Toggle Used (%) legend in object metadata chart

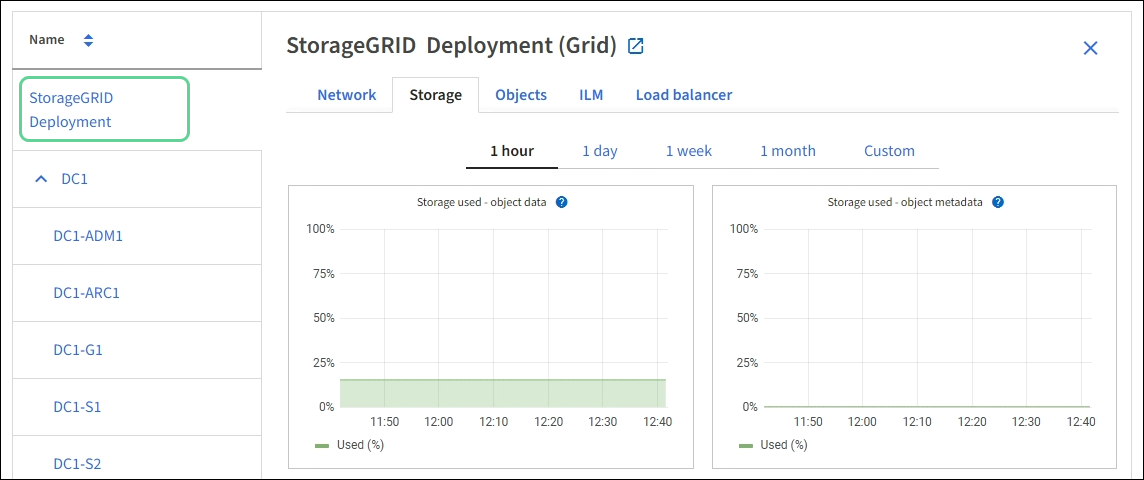pyautogui.click(x=773, y=444)
